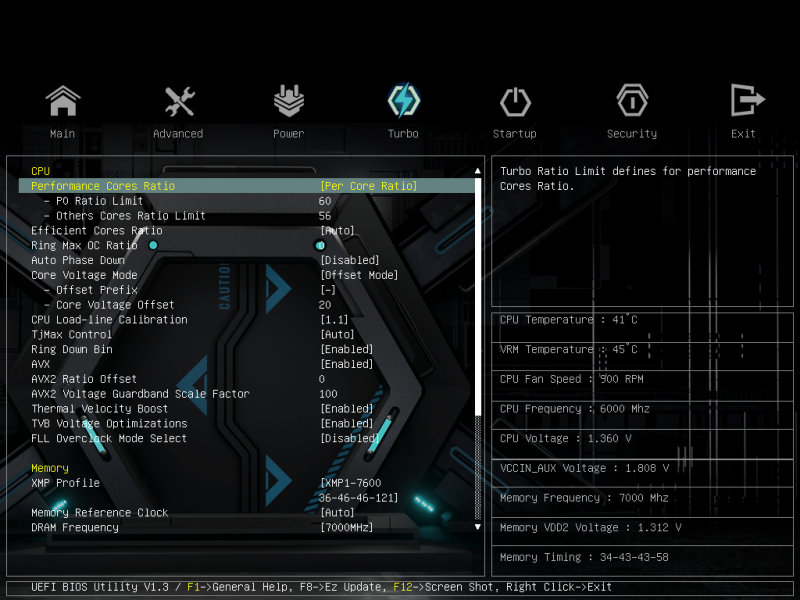
Task: Click the CPU Fan Speed 900 RPM readout
Action: pyautogui.click(x=571, y=379)
